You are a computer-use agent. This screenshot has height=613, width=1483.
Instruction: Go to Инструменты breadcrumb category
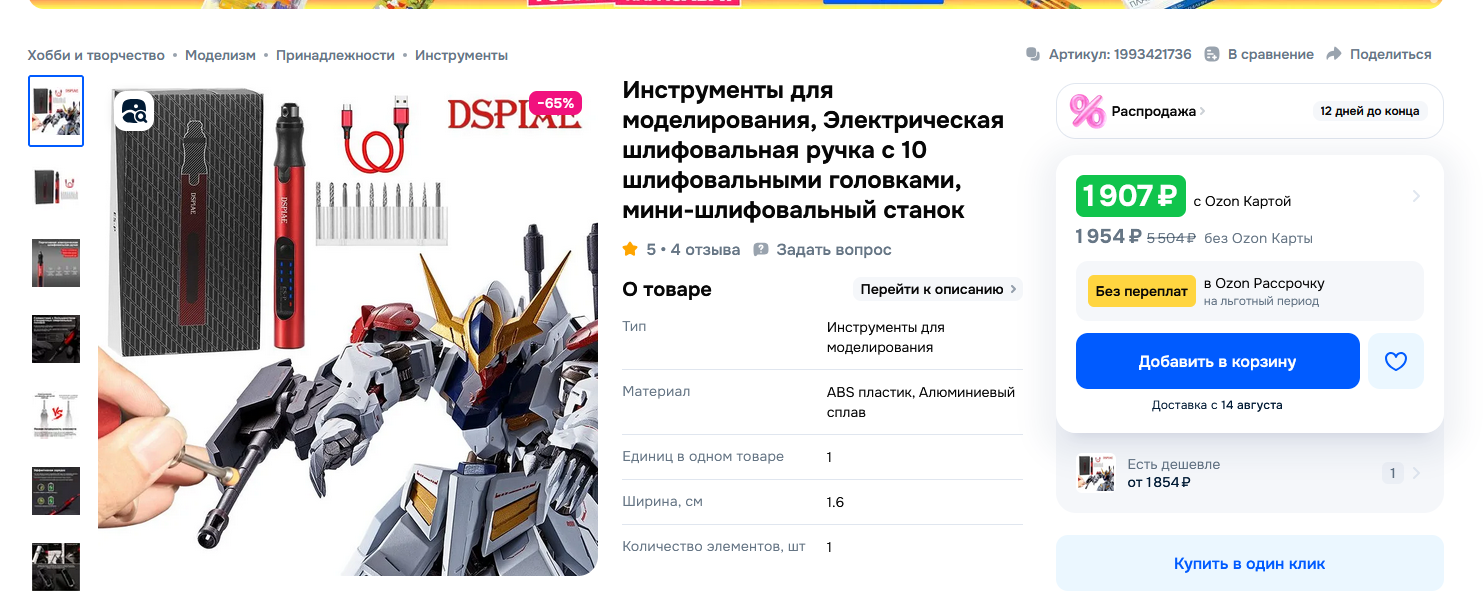tap(461, 55)
